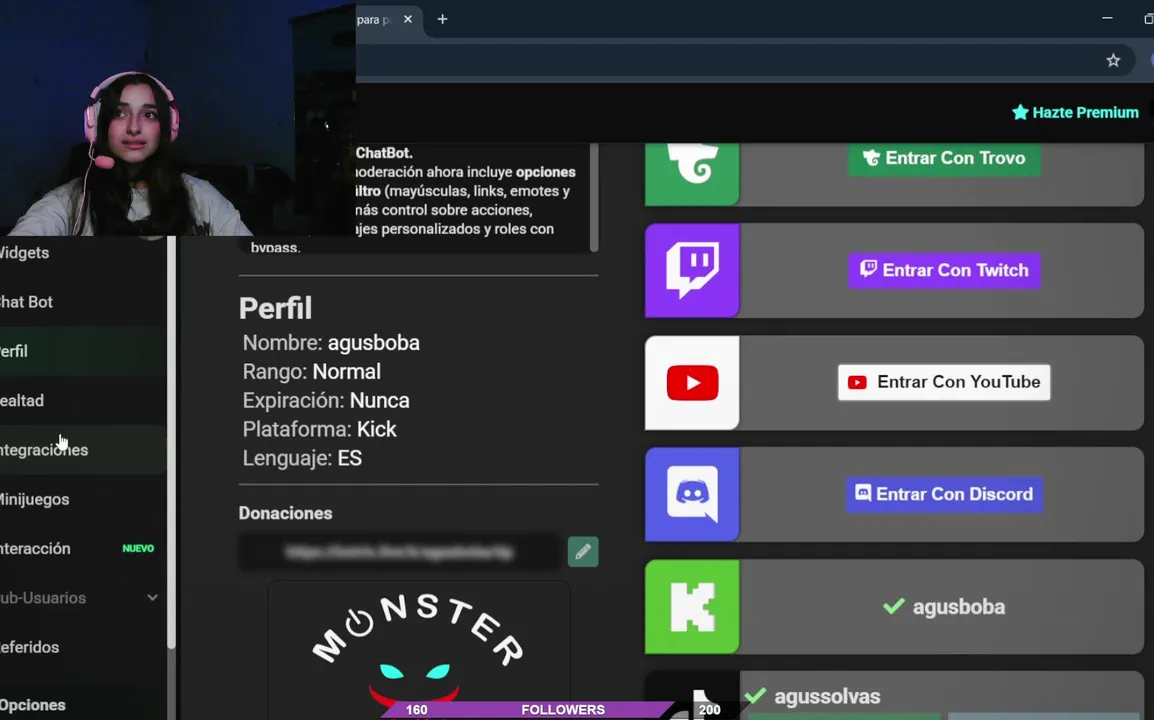Open the Integraciones sidebar item
1154x720 pixels.
point(83,450)
